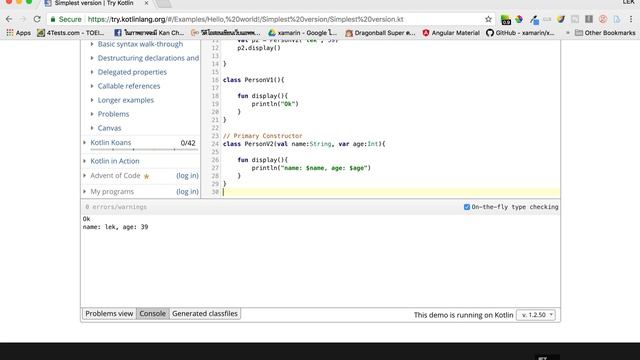Click log in next to My programs

coord(187,191)
